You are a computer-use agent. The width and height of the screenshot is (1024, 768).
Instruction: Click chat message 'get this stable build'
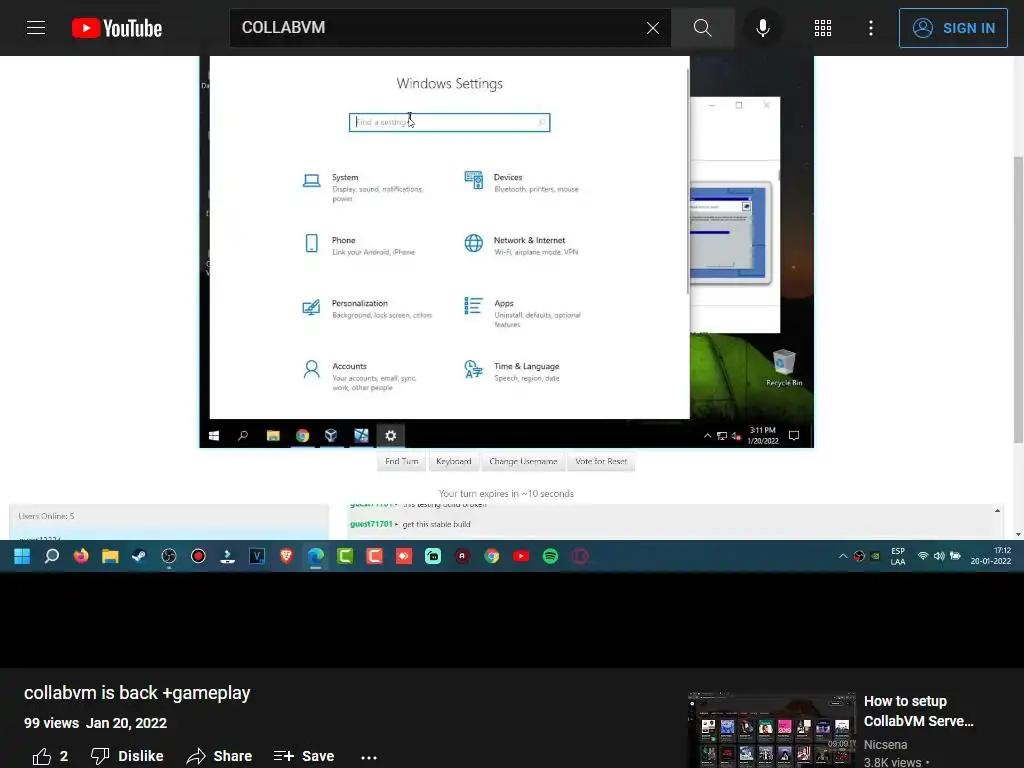click(436, 524)
